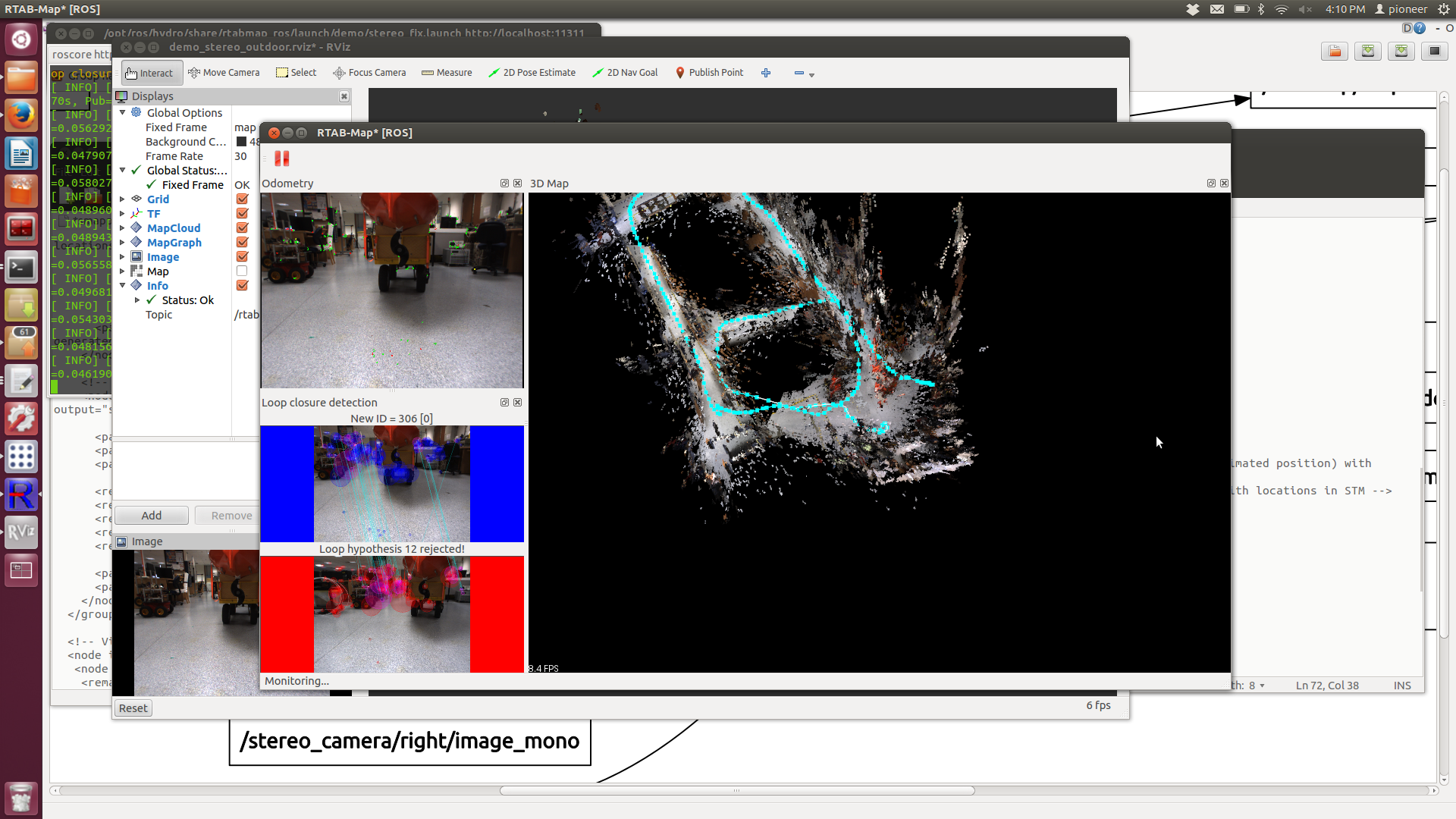Click the blue plus add-tool icon

click(x=766, y=73)
